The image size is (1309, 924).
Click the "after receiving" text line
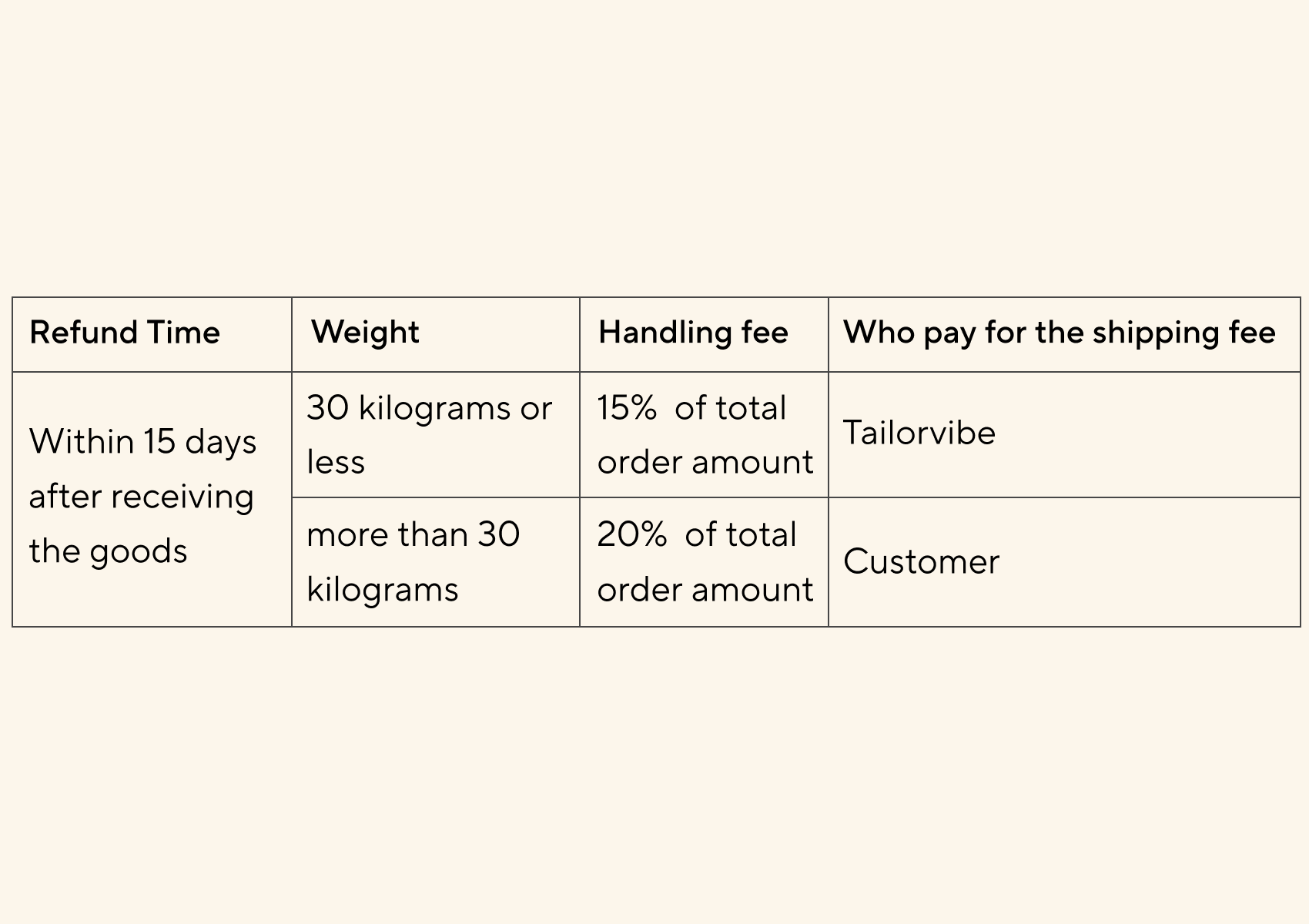pos(141,497)
